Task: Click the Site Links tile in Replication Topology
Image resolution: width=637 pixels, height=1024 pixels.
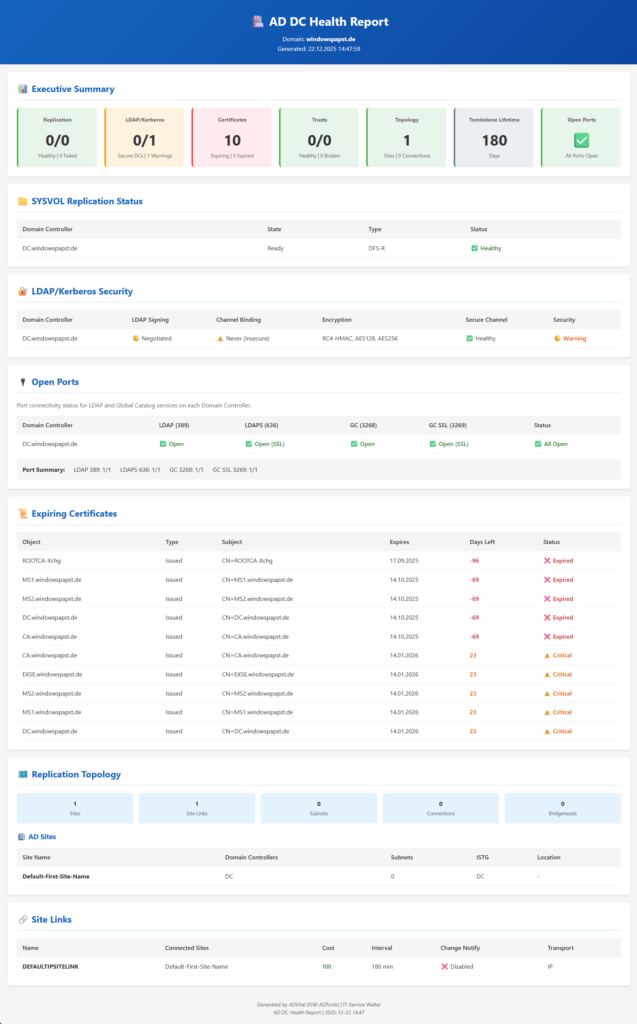Action: tap(196, 807)
